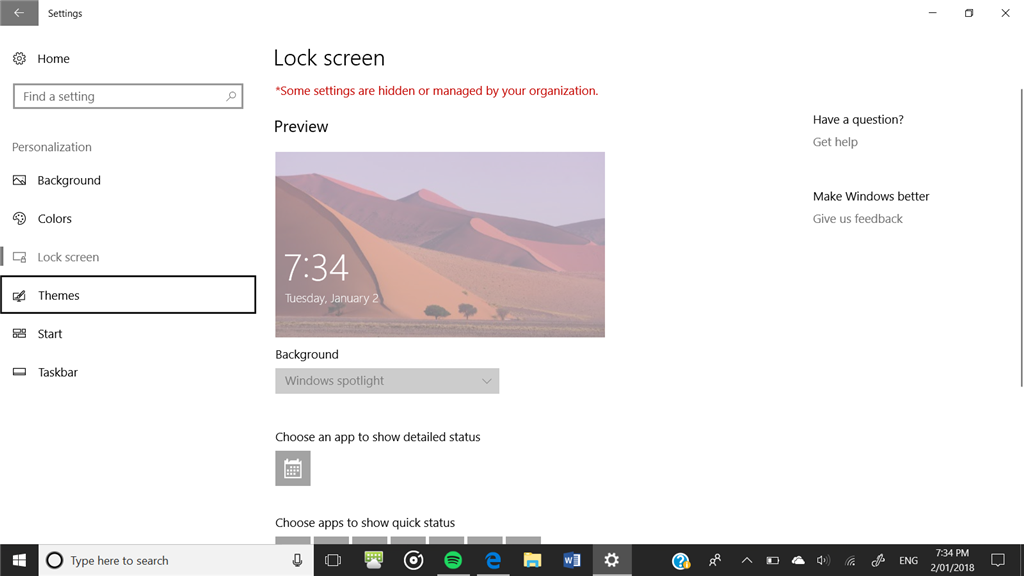The width and height of the screenshot is (1024, 576).
Task: Open the Themes page
Action: click(128, 295)
